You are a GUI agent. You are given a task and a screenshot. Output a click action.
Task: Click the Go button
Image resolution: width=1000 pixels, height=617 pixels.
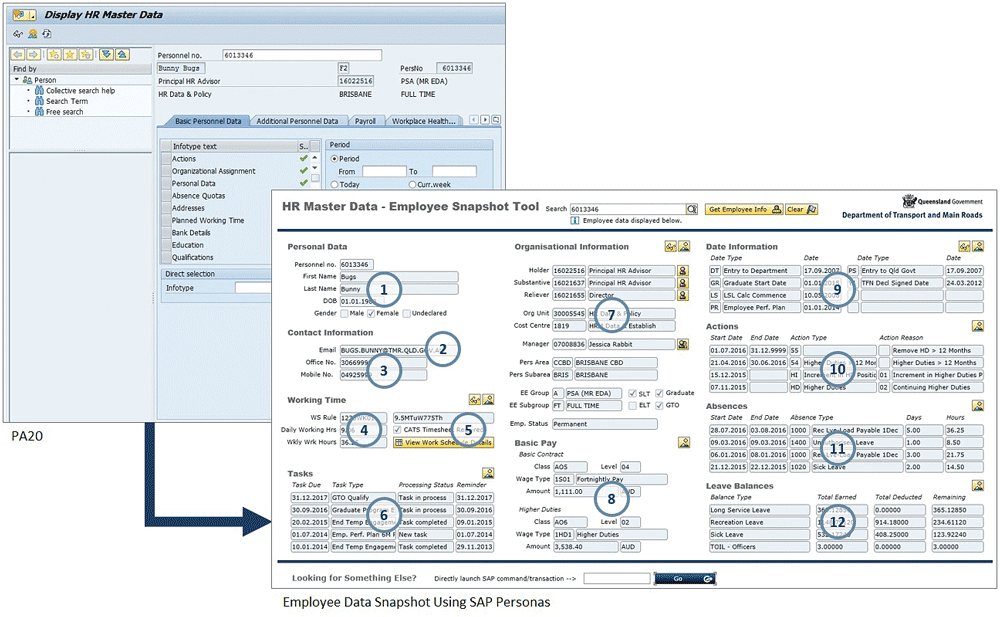pos(684,579)
